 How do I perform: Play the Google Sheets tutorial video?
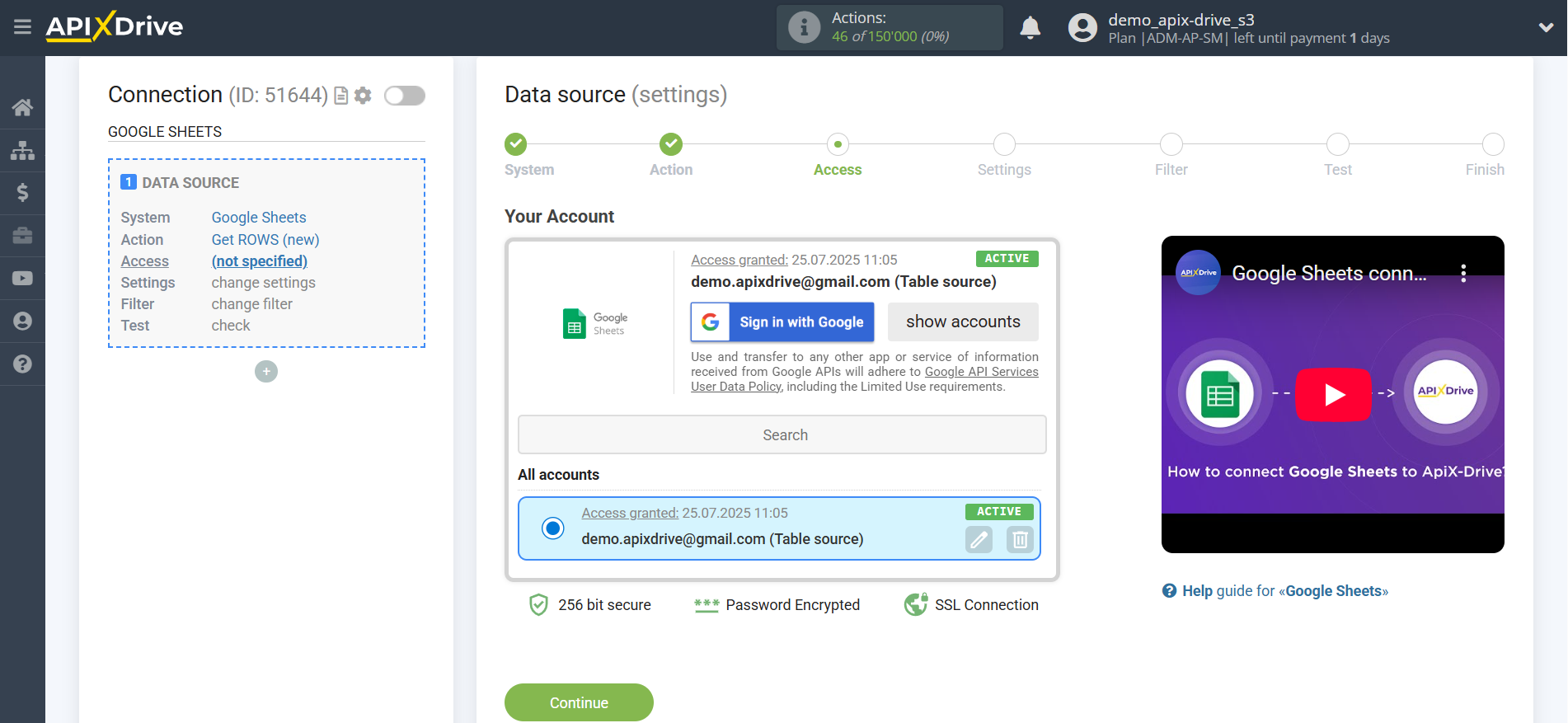click(x=1333, y=395)
